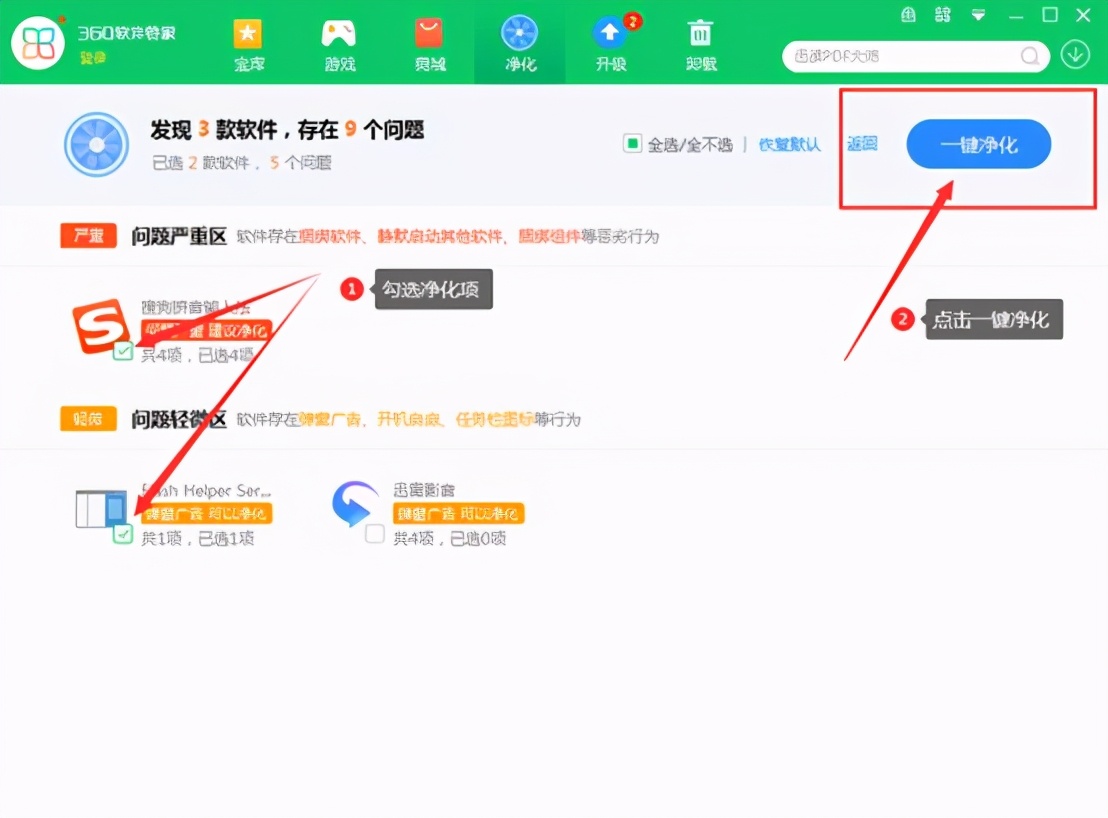
Task: Uncheck the Flash Helper Service checkbox
Action: click(123, 534)
